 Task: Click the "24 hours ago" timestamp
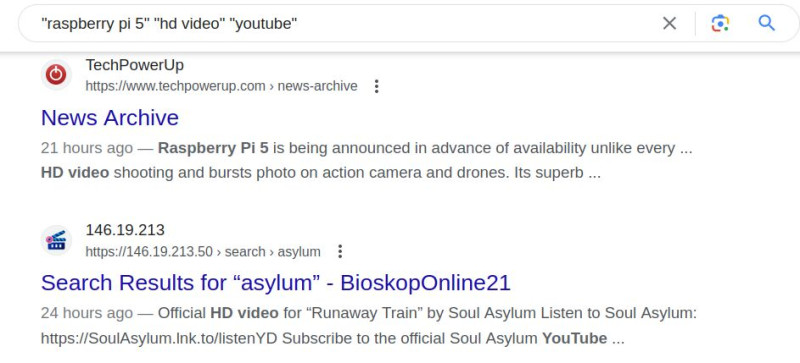pyautogui.click(x=87, y=313)
